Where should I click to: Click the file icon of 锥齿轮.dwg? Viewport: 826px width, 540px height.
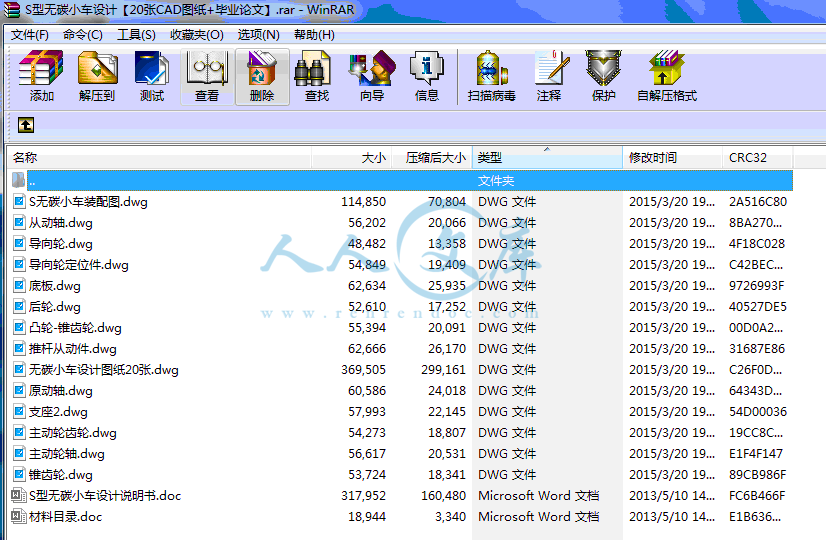point(19,474)
